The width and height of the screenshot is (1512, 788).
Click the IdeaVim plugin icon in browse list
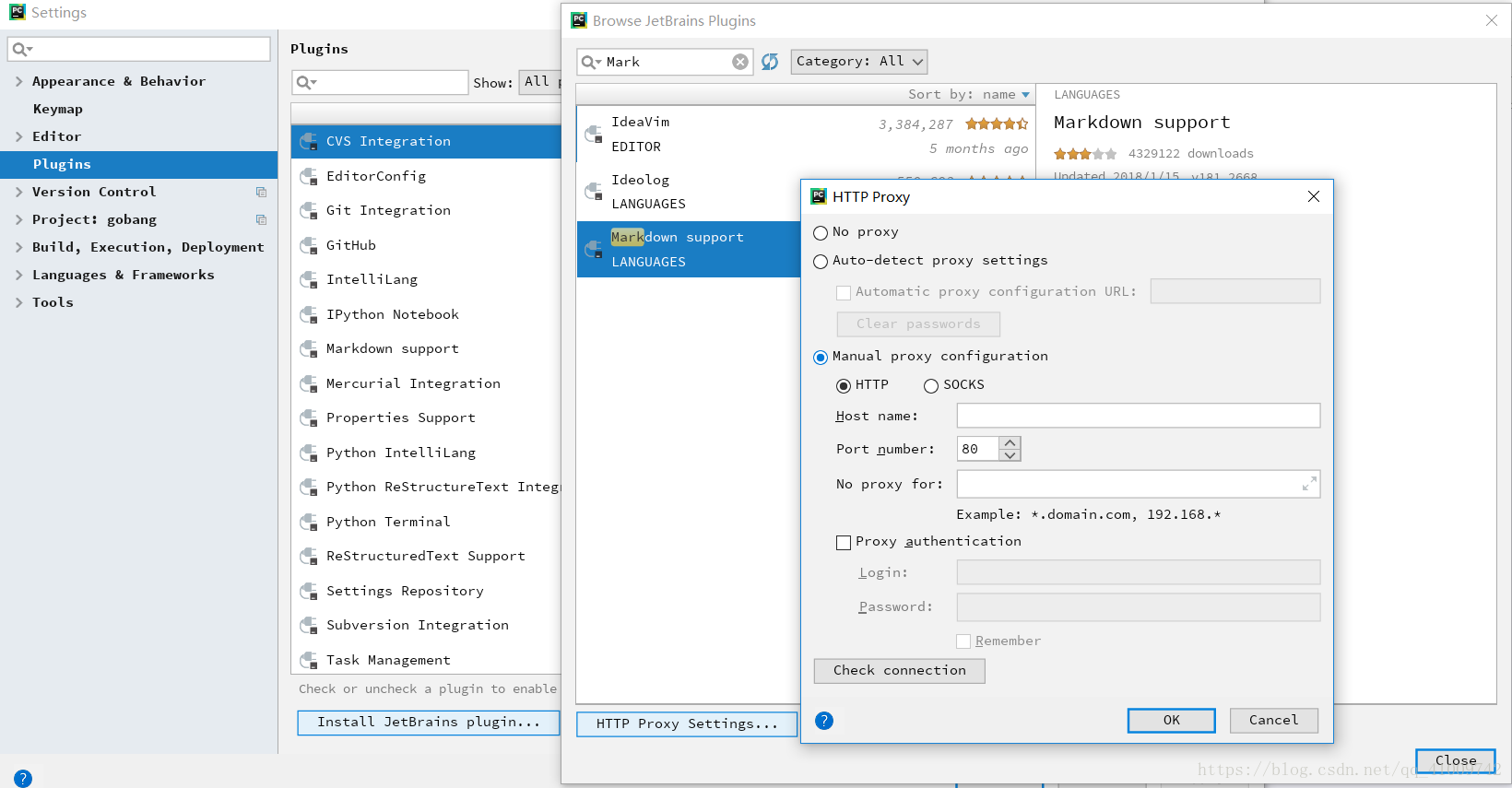594,134
